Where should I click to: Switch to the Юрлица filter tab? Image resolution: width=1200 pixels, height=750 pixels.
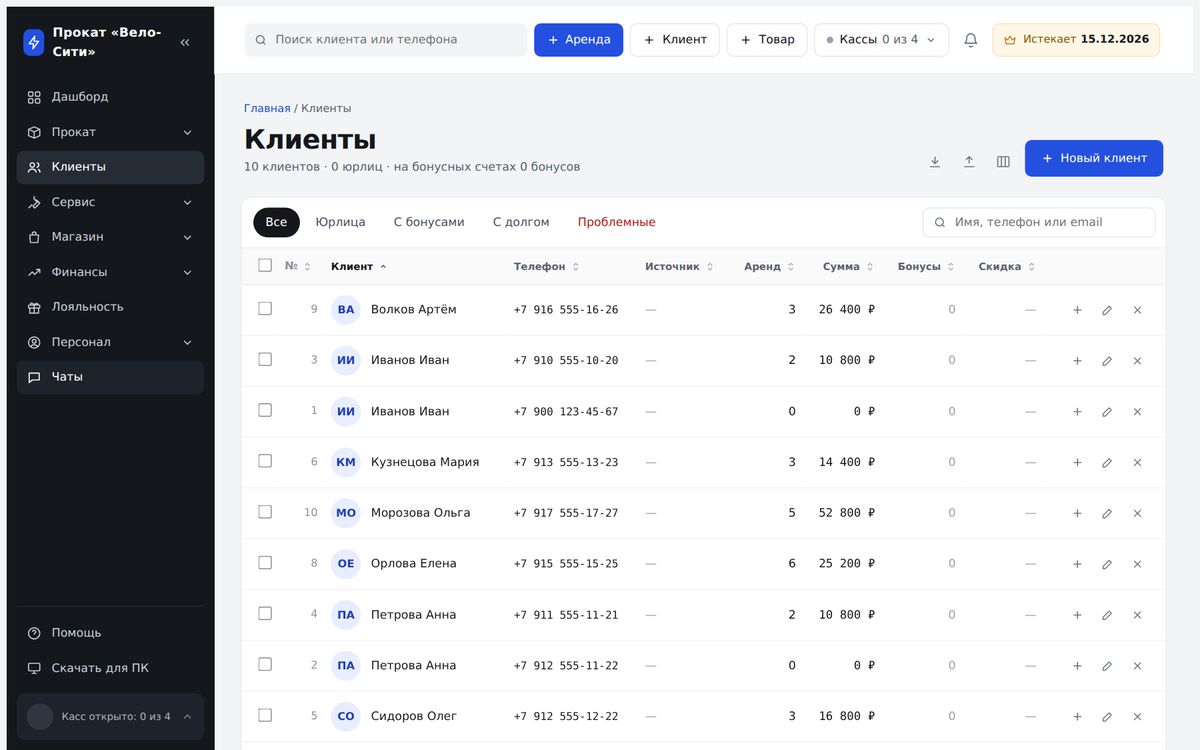(340, 222)
